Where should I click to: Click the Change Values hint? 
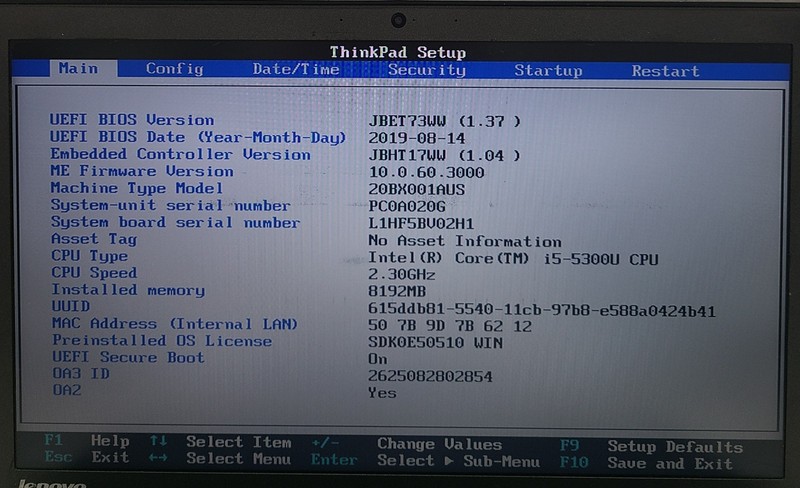pyautogui.click(x=440, y=444)
